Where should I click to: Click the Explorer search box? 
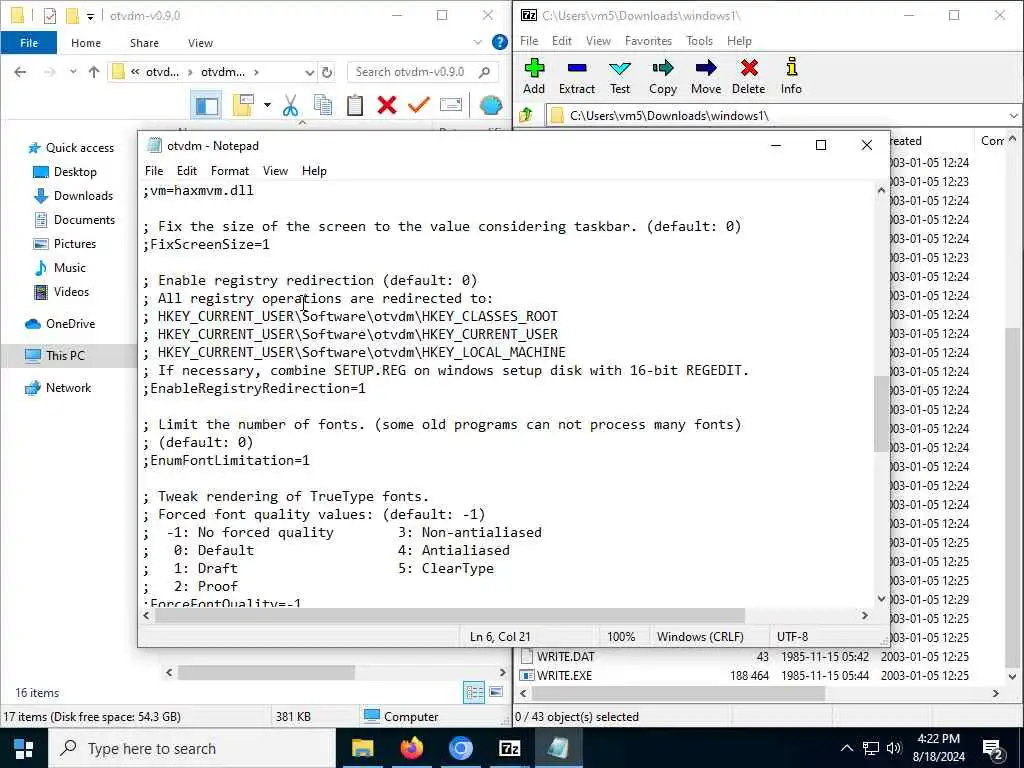click(x=423, y=72)
